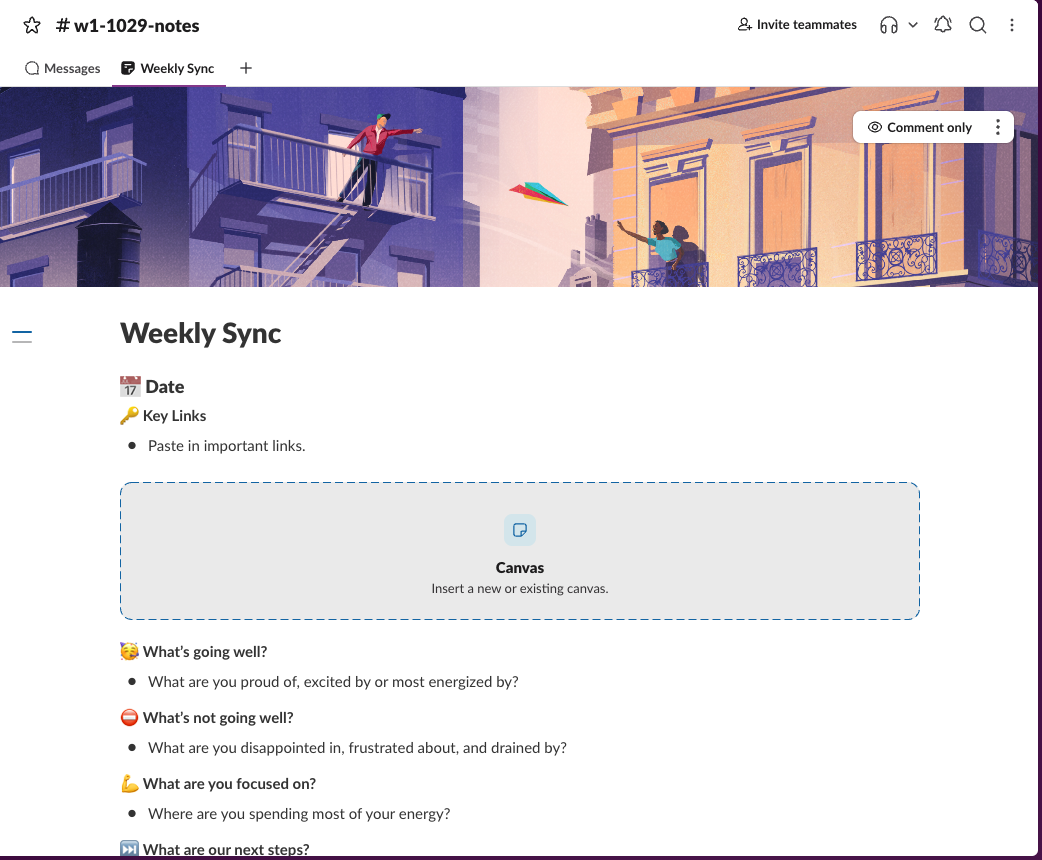Click the no-entry emoji beside not going well
This screenshot has width=1042, height=860.
130,717
